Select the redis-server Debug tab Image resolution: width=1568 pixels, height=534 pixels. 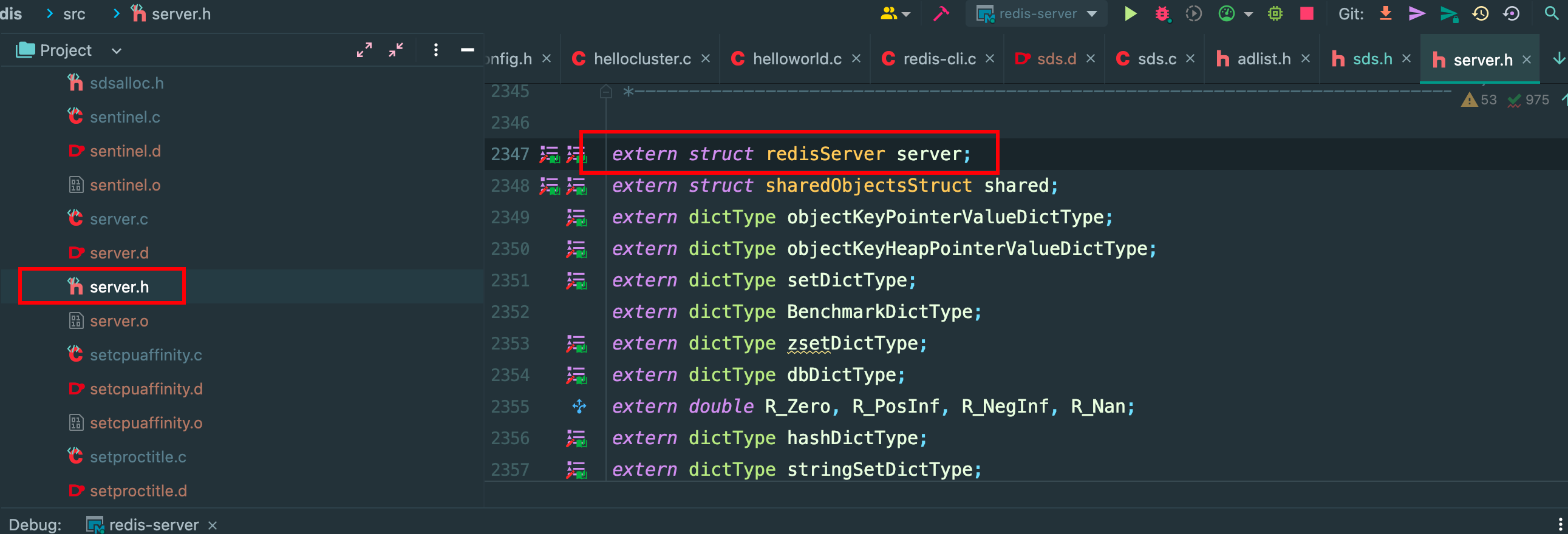(143, 524)
